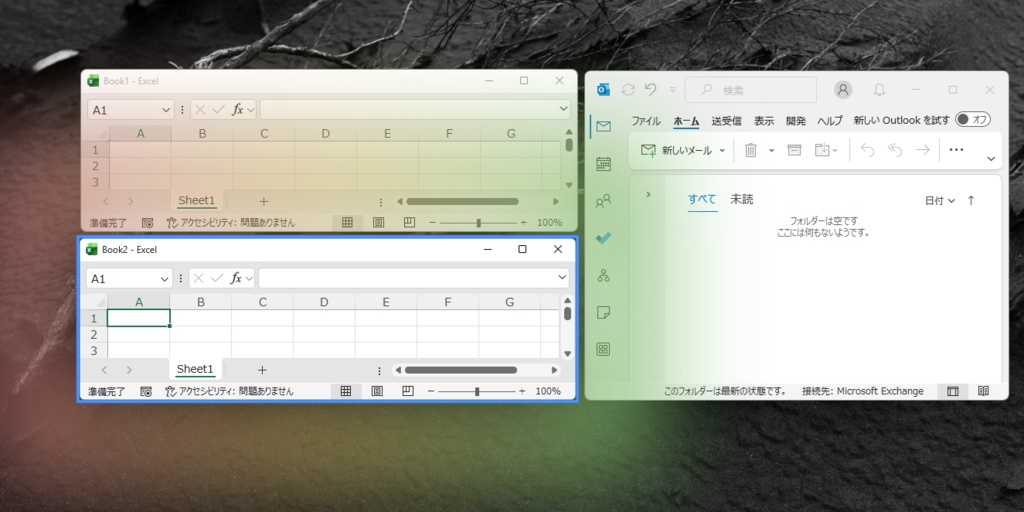Click Insert Function fx in Book1
Screen dimensions: 1024x512
click(x=237, y=110)
